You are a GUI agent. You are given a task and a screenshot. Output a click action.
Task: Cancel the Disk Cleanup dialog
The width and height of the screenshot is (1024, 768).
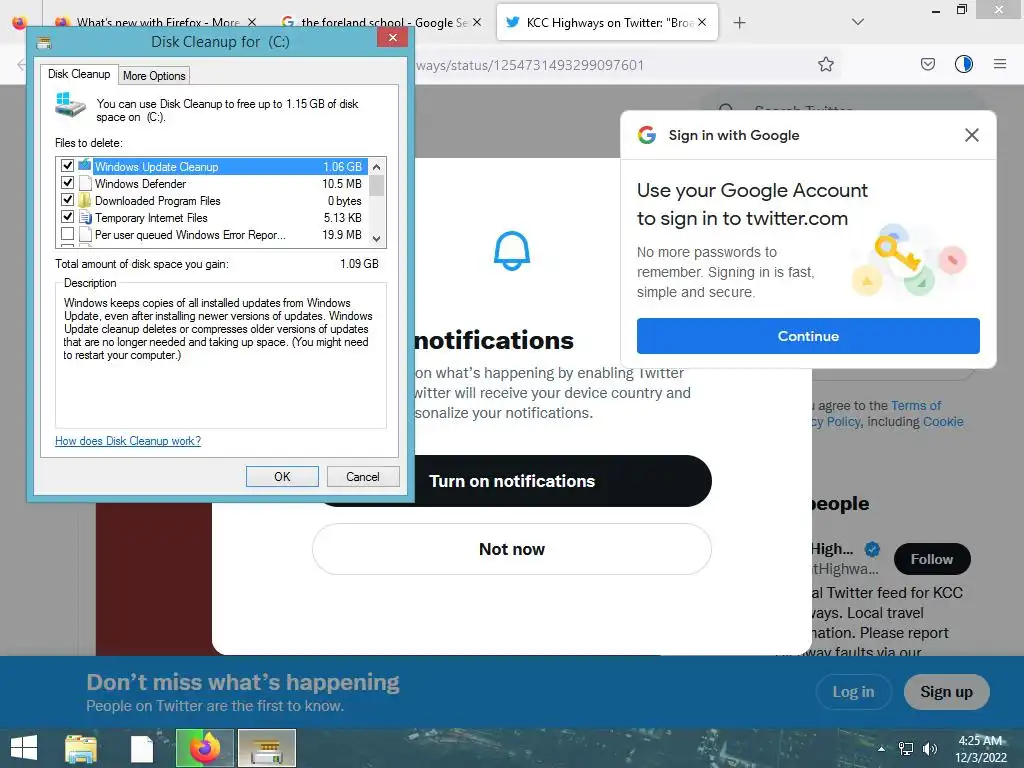[362, 477]
